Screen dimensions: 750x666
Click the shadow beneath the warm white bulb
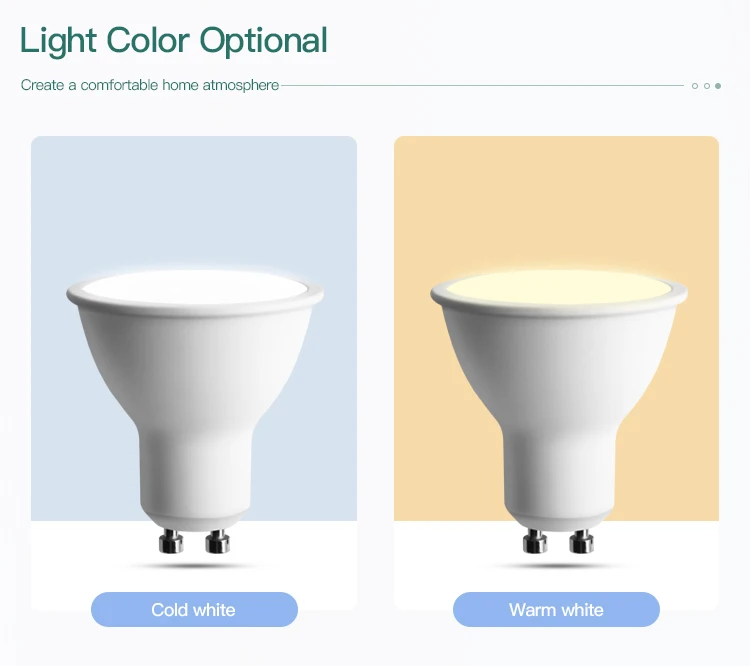click(558, 566)
